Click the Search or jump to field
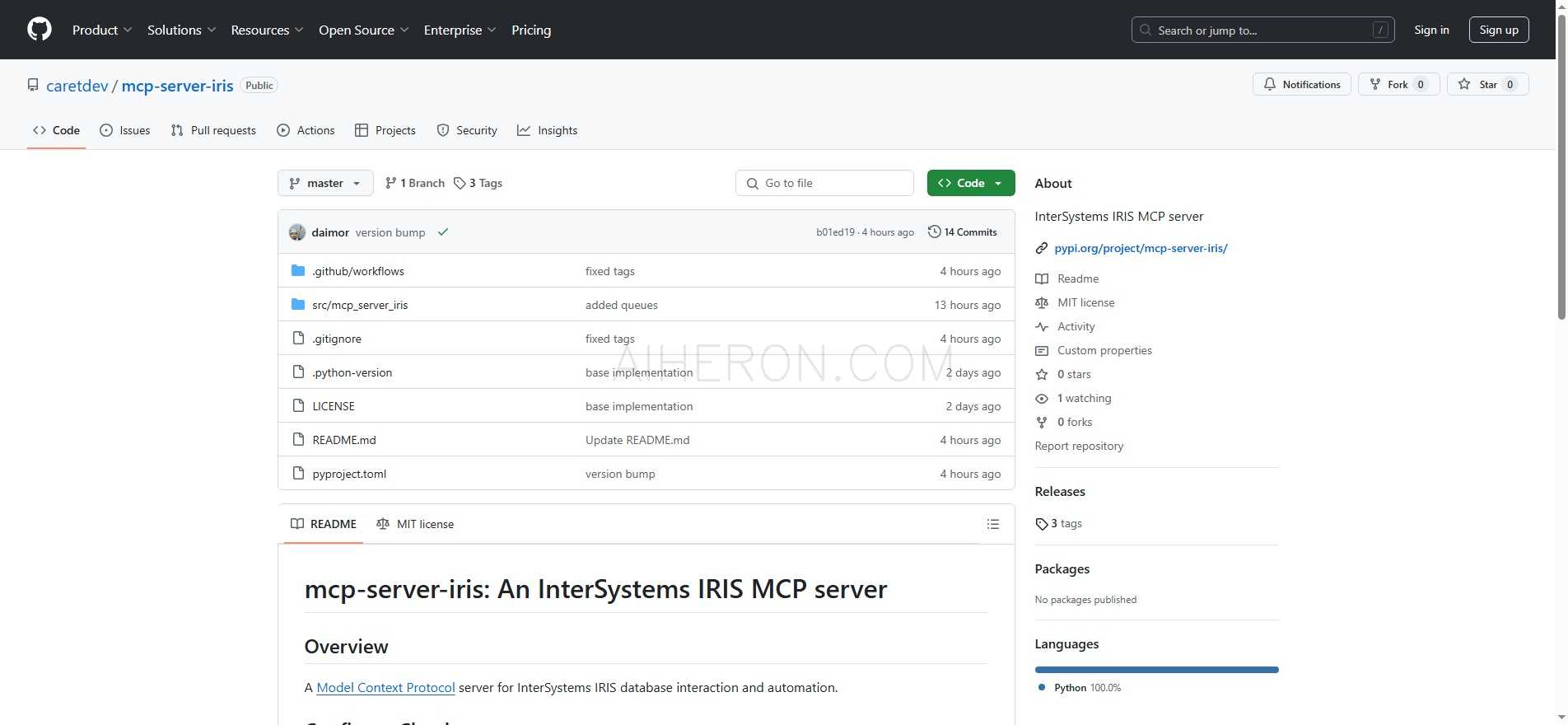Viewport: 1568px width, 725px height. (x=1262, y=30)
